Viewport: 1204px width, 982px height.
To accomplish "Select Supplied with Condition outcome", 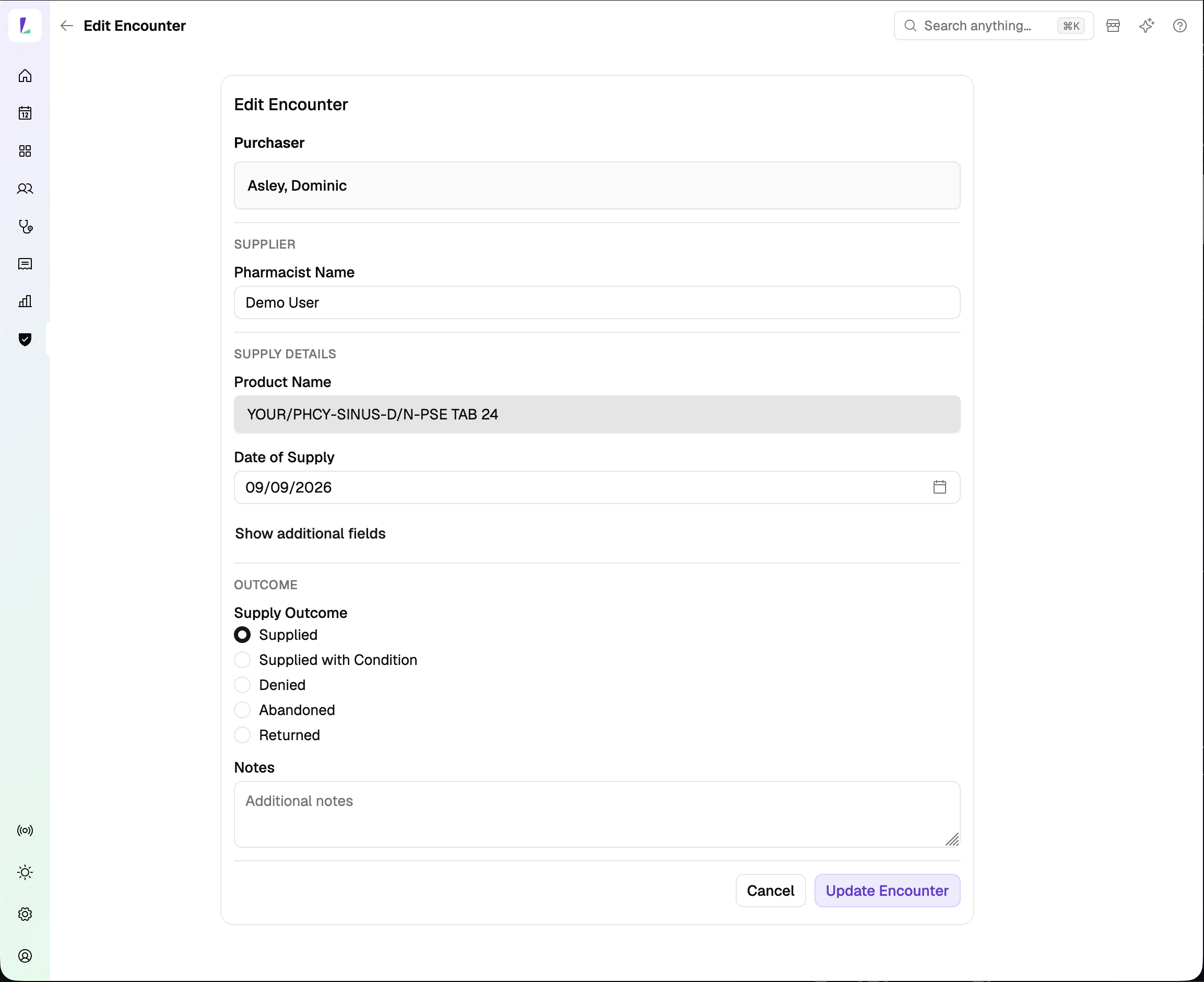I will (242, 660).
